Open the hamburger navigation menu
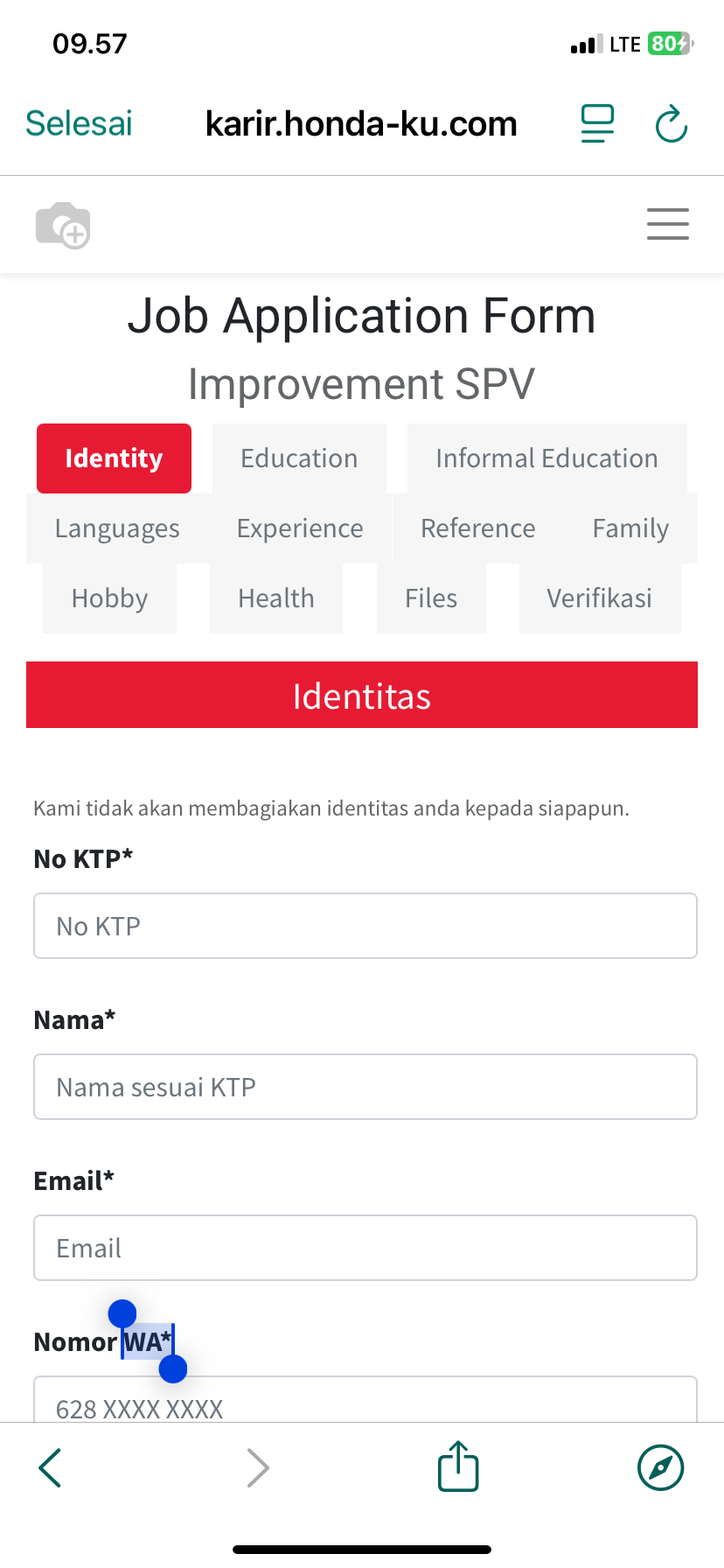724x1568 pixels. [667, 224]
